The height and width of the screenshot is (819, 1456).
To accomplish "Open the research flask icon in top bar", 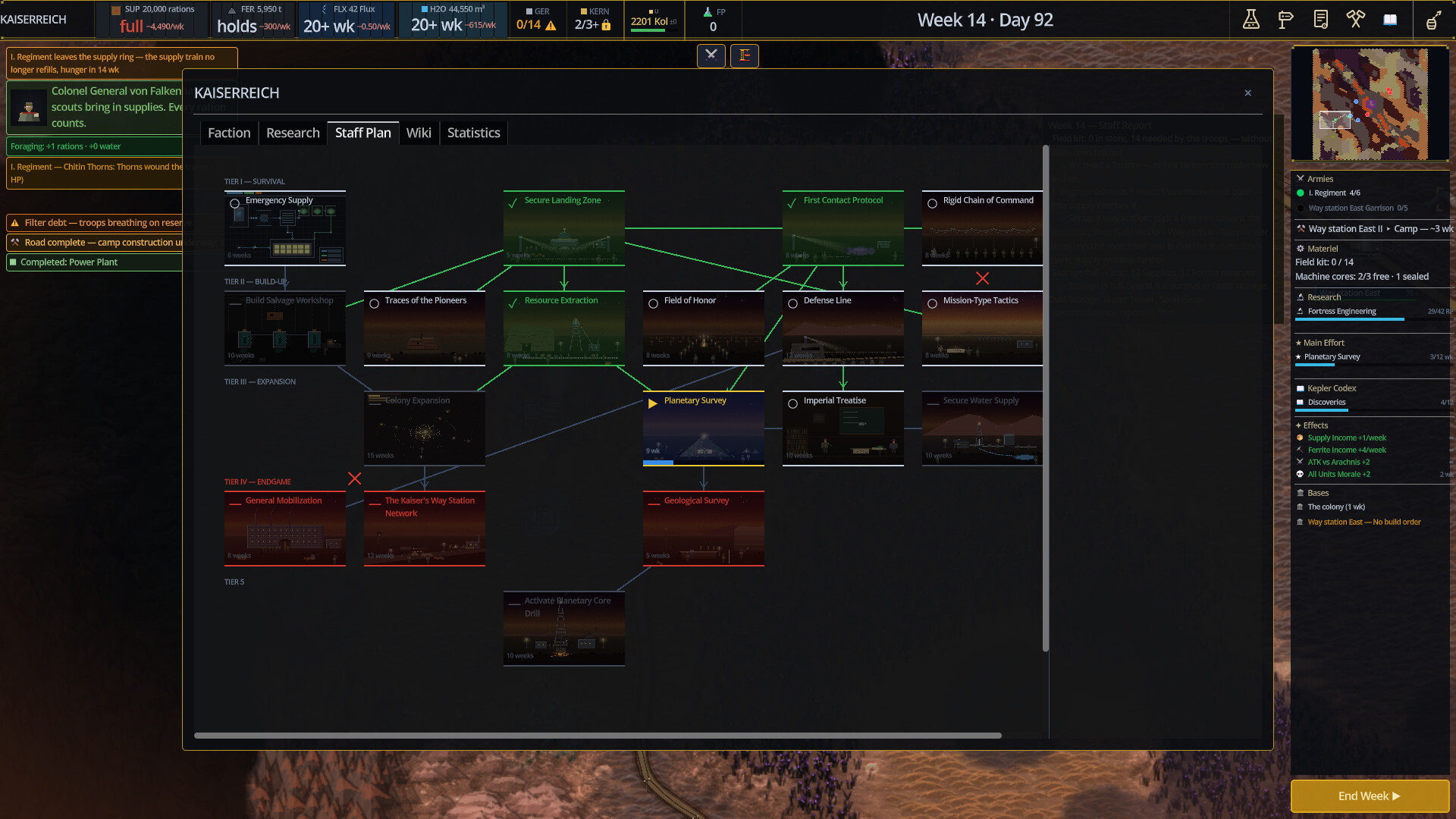I will click(1251, 20).
